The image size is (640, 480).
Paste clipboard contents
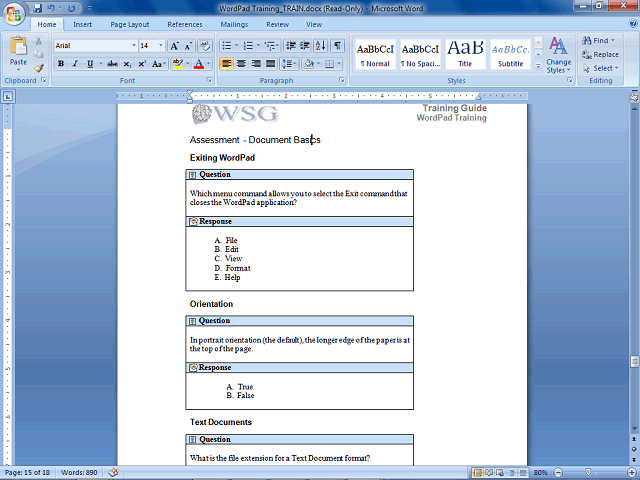(x=18, y=53)
